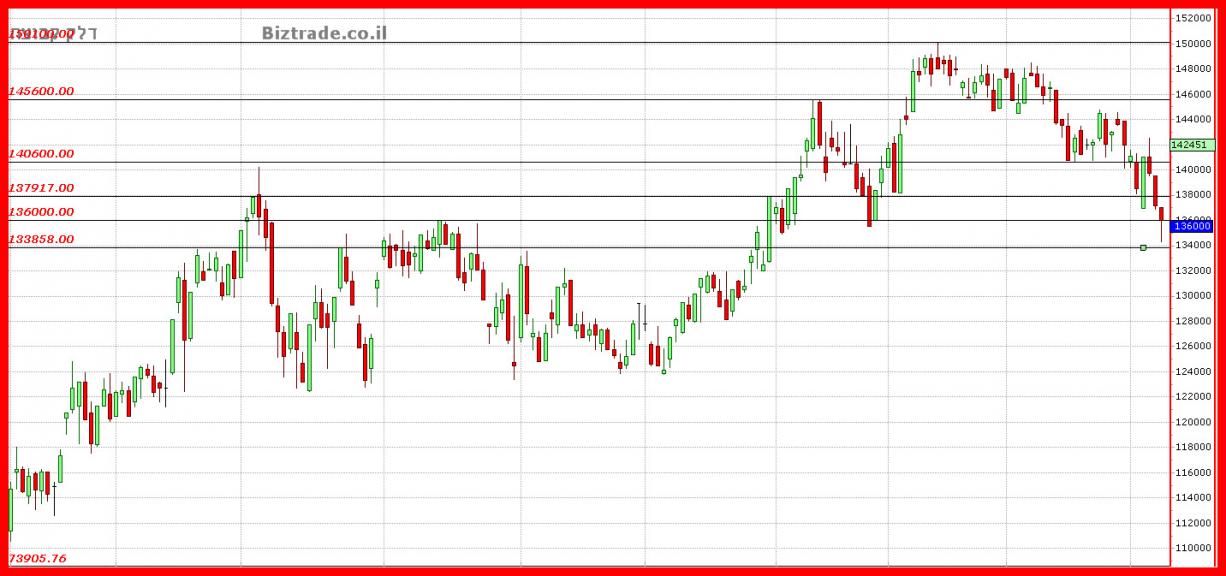Select the 137917.00 level label
The width and height of the screenshot is (1226, 576).
pyautogui.click(x=42, y=188)
